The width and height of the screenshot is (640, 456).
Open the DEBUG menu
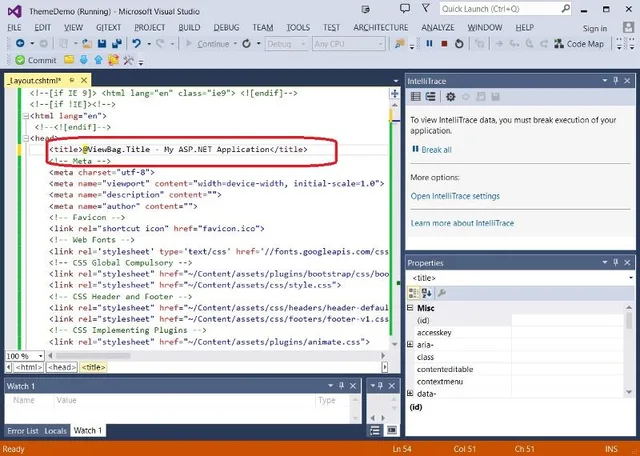click(226, 27)
